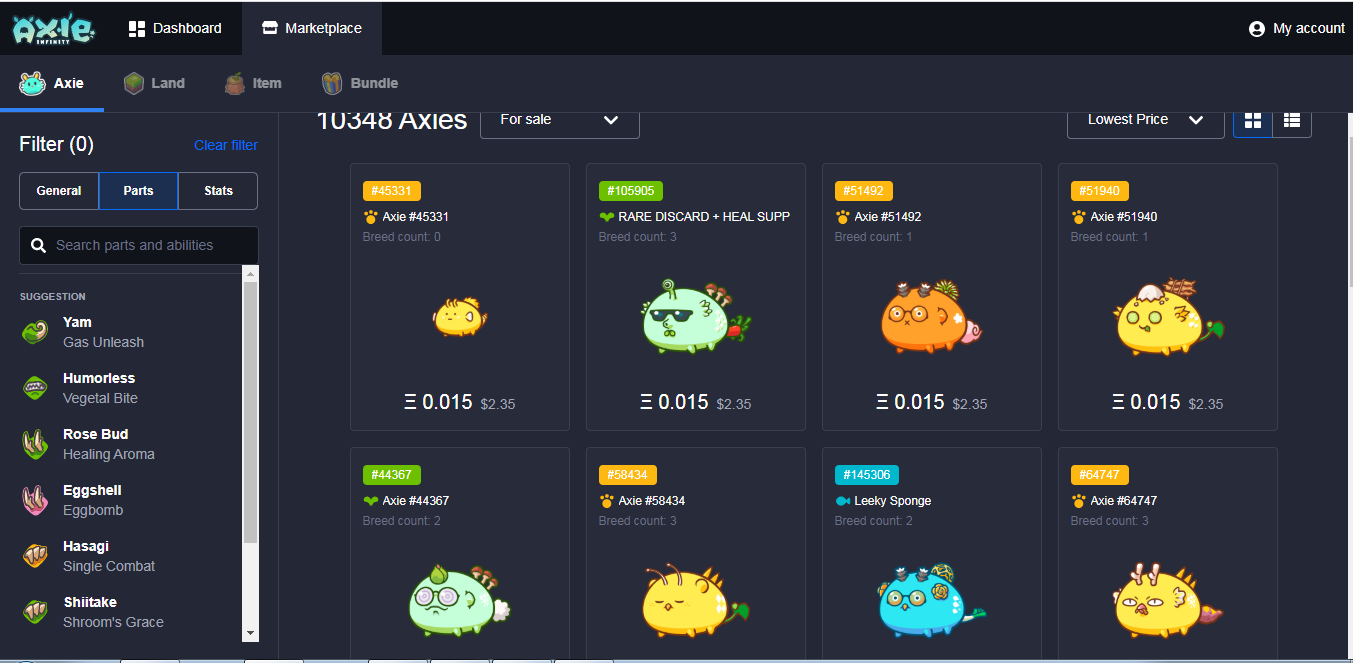Open the Axie #45331 thumbnail image
This screenshot has width=1353, height=663.
click(x=460, y=316)
